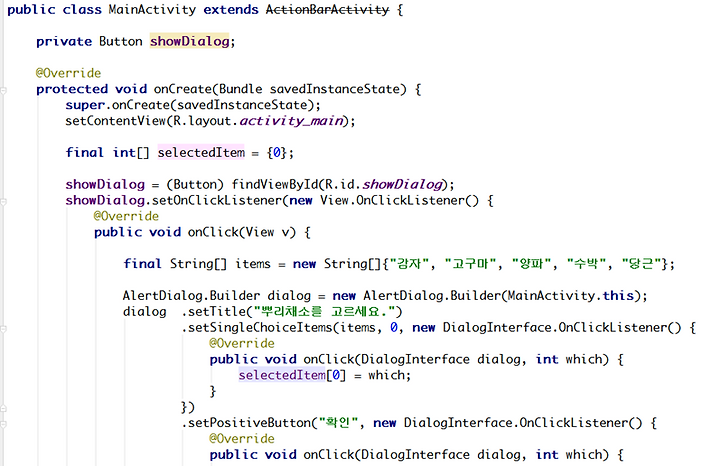Click the "확인" button label string
The width and height of the screenshot is (720, 466).
(338, 423)
